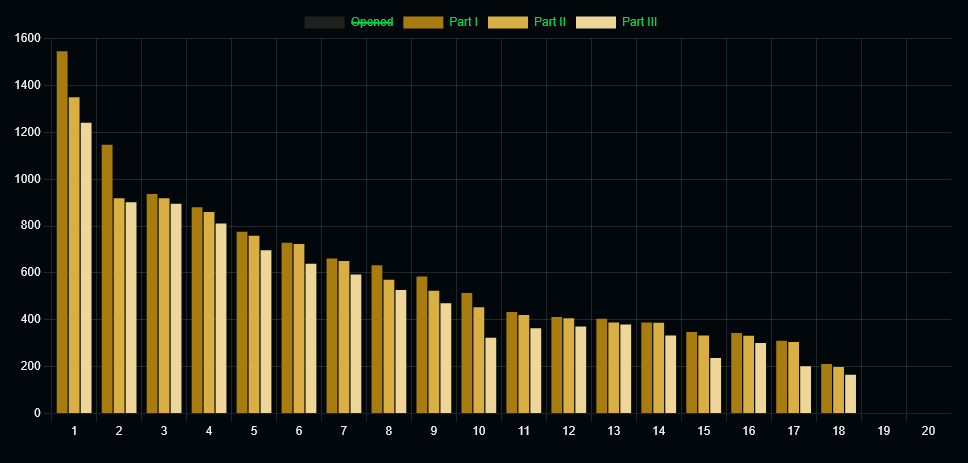Click the y-axis label 200

coord(30,367)
